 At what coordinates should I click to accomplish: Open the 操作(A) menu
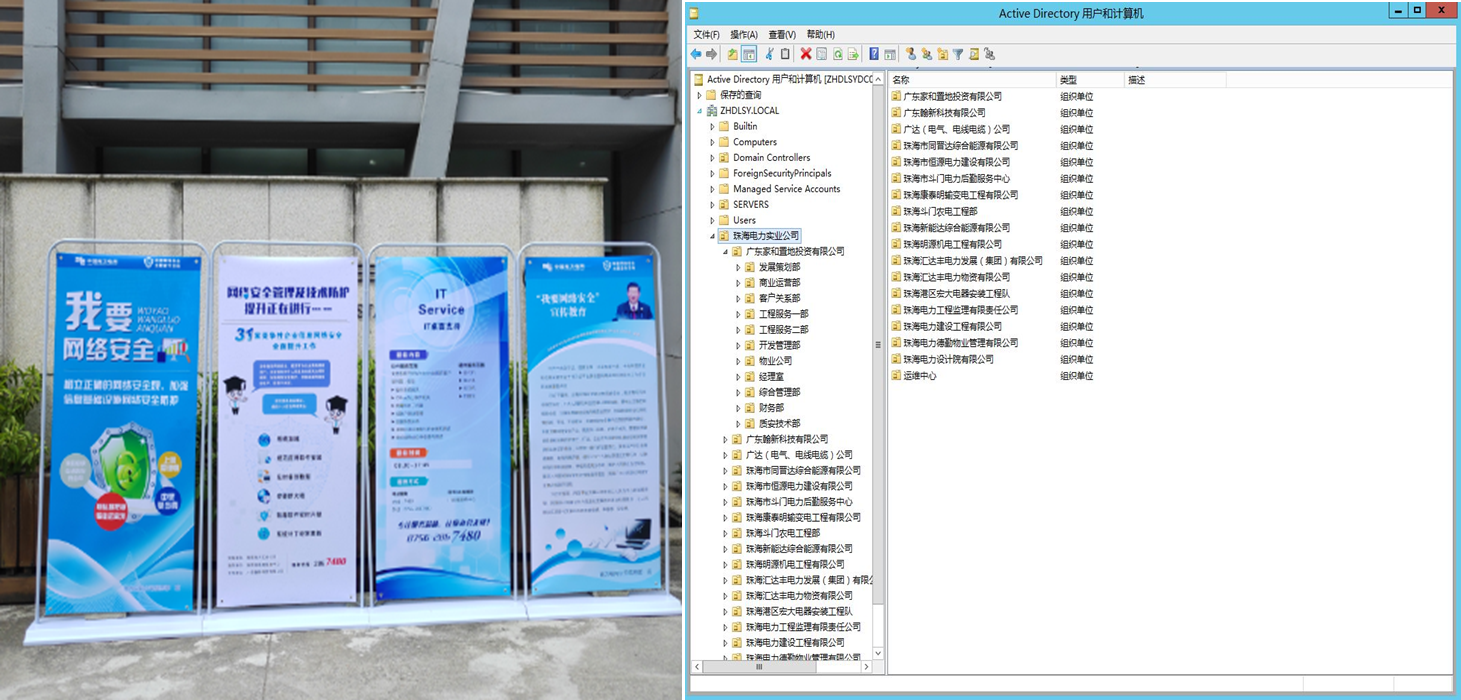744,34
